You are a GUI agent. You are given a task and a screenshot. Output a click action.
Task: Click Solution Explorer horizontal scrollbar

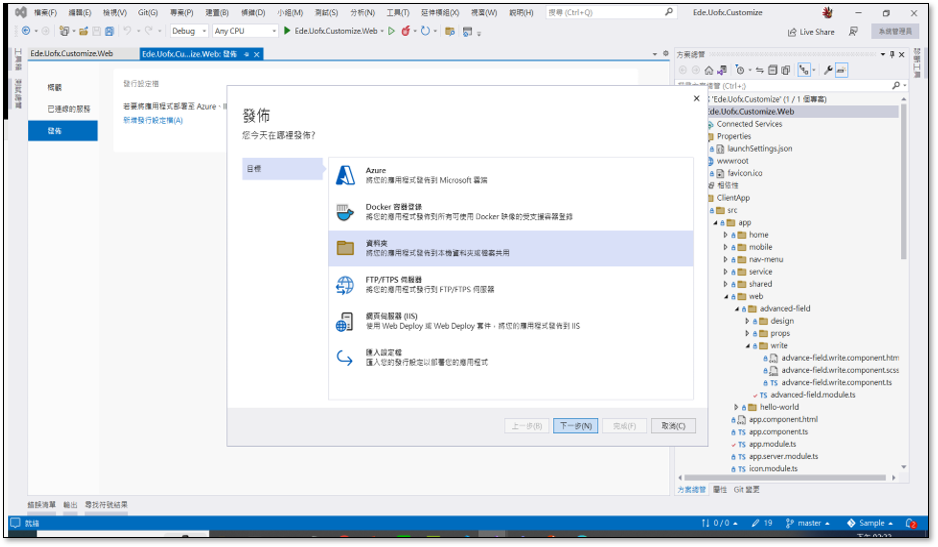point(785,478)
